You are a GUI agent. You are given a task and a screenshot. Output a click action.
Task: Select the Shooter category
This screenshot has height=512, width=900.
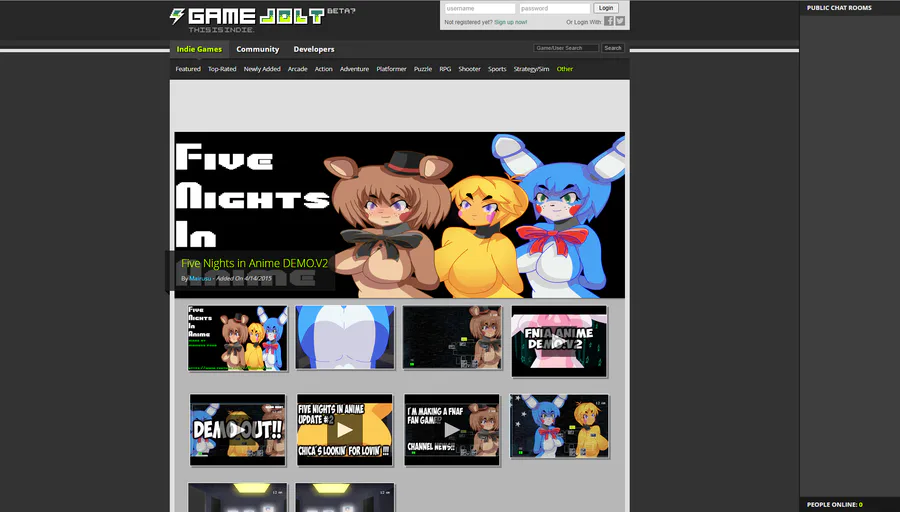tap(470, 69)
